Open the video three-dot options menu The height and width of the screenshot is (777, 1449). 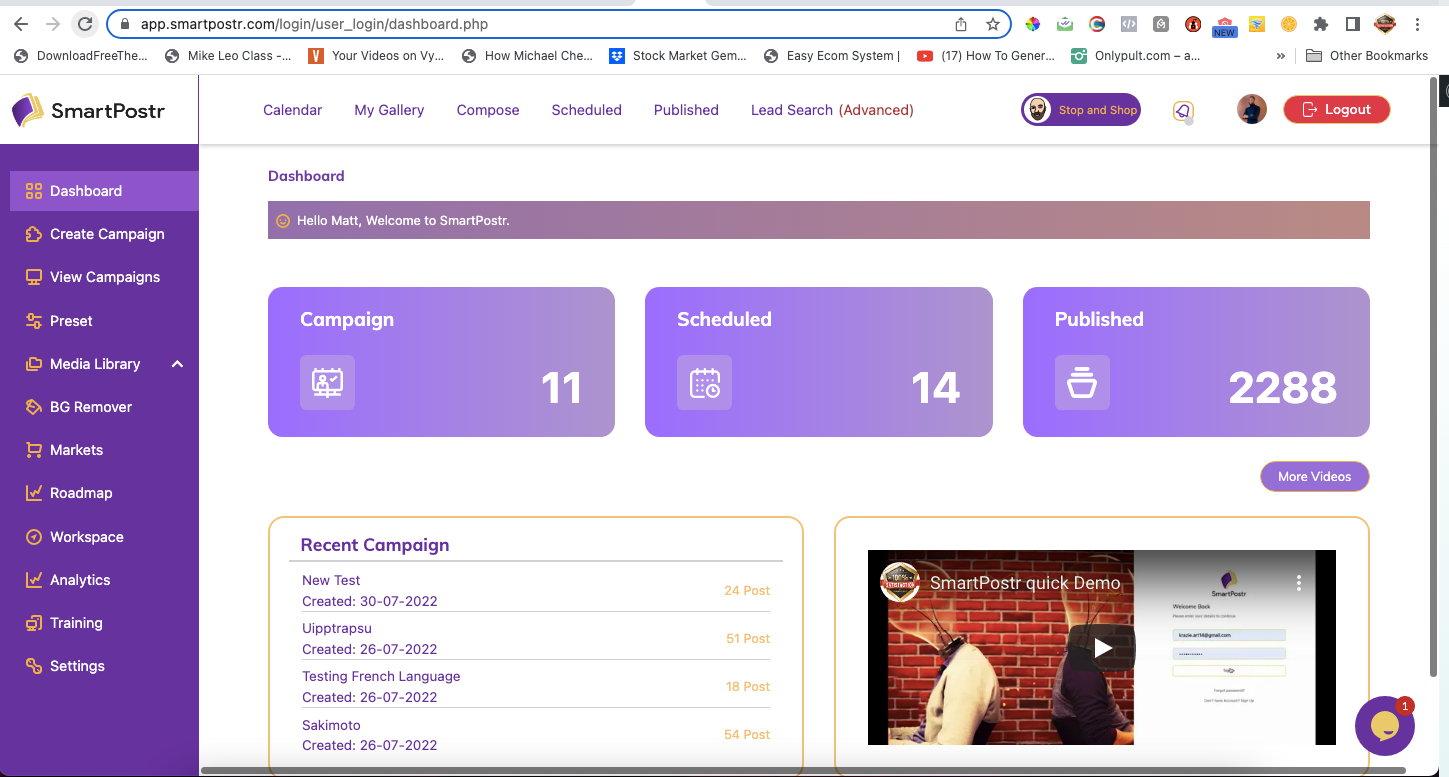click(1299, 582)
